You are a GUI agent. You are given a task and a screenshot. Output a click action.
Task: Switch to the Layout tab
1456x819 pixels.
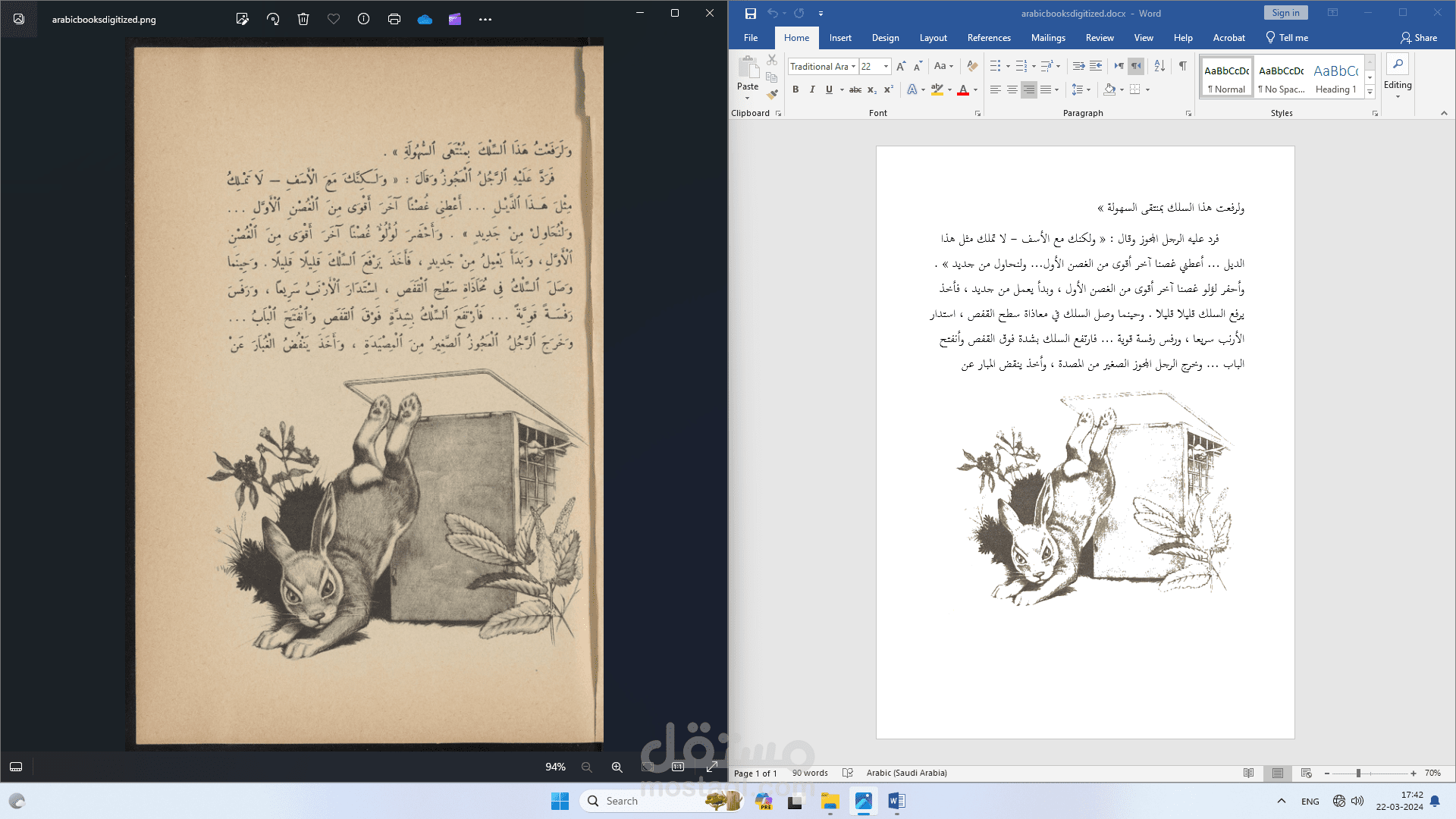pyautogui.click(x=933, y=38)
